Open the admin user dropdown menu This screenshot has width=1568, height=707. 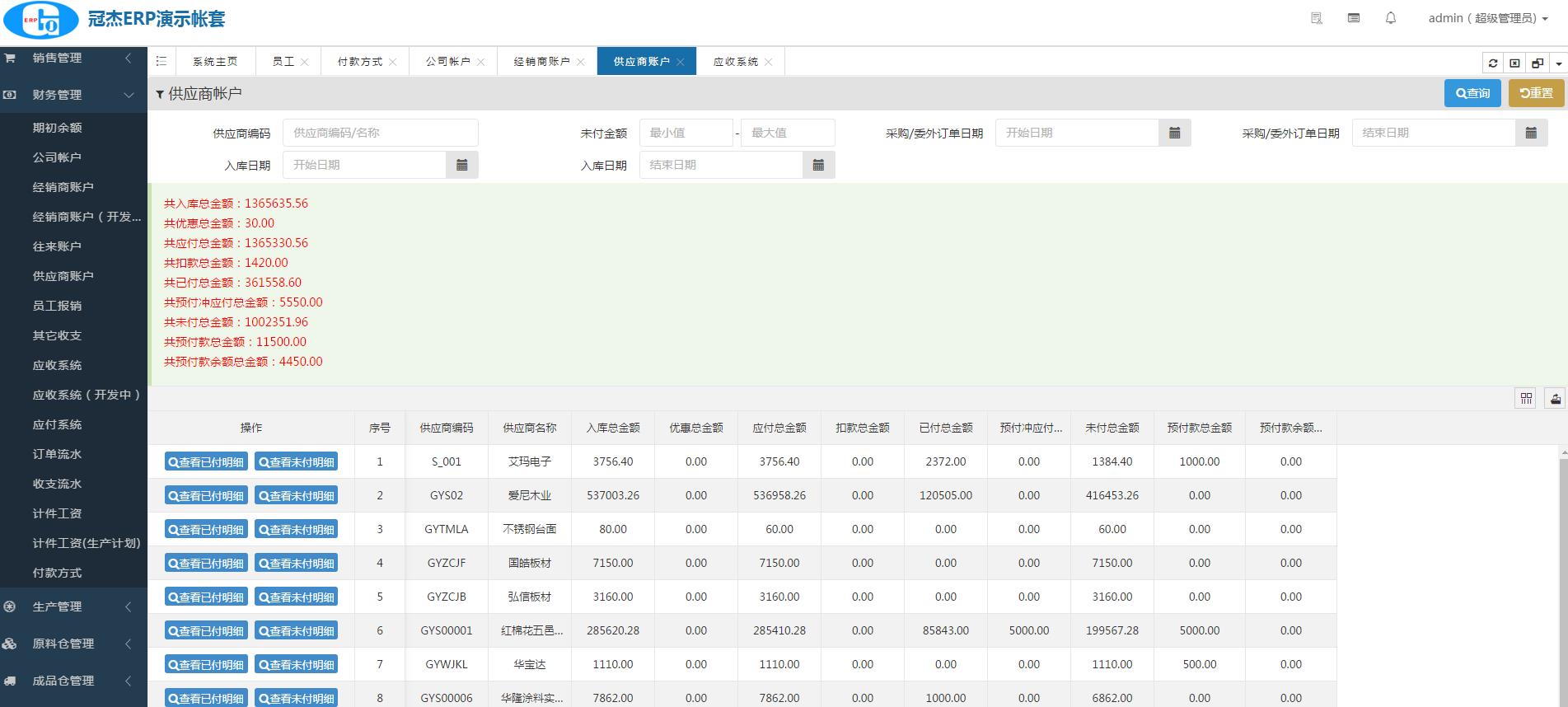(x=1487, y=18)
